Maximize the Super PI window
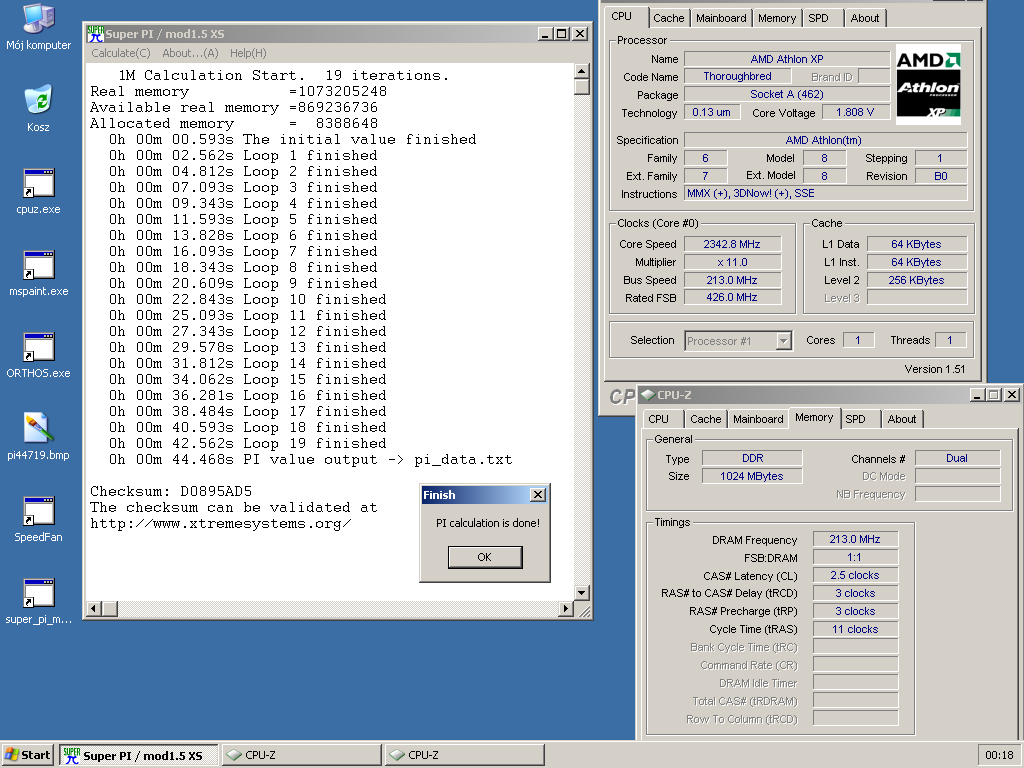The image size is (1024, 768). click(562, 34)
